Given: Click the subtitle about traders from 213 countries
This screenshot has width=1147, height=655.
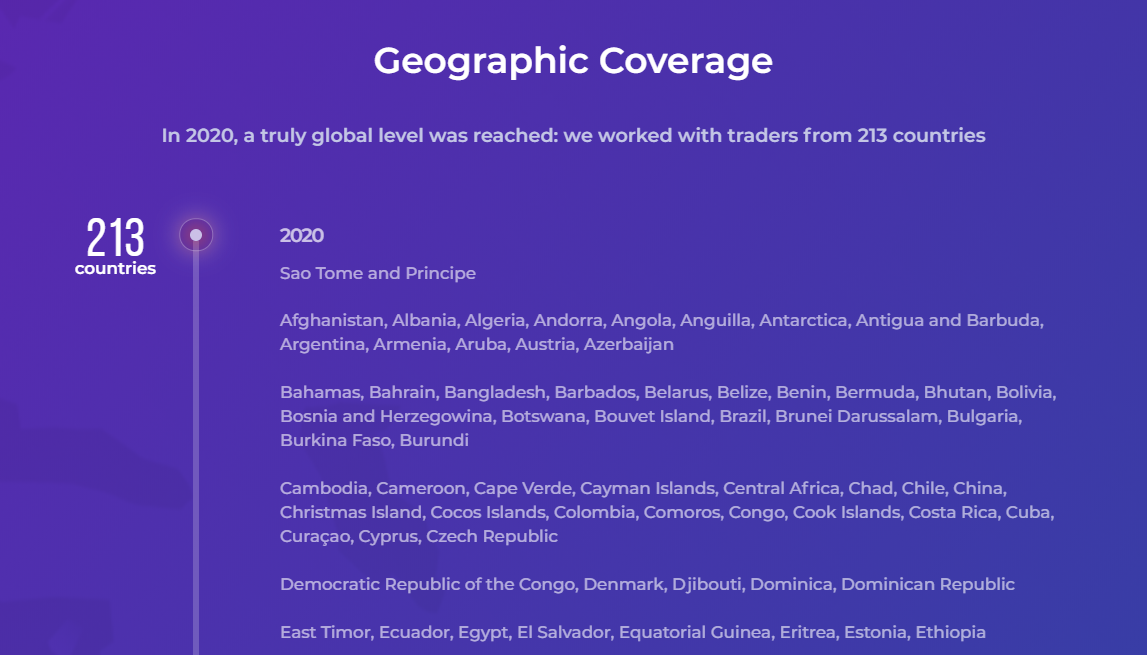Looking at the screenshot, I should (574, 135).
